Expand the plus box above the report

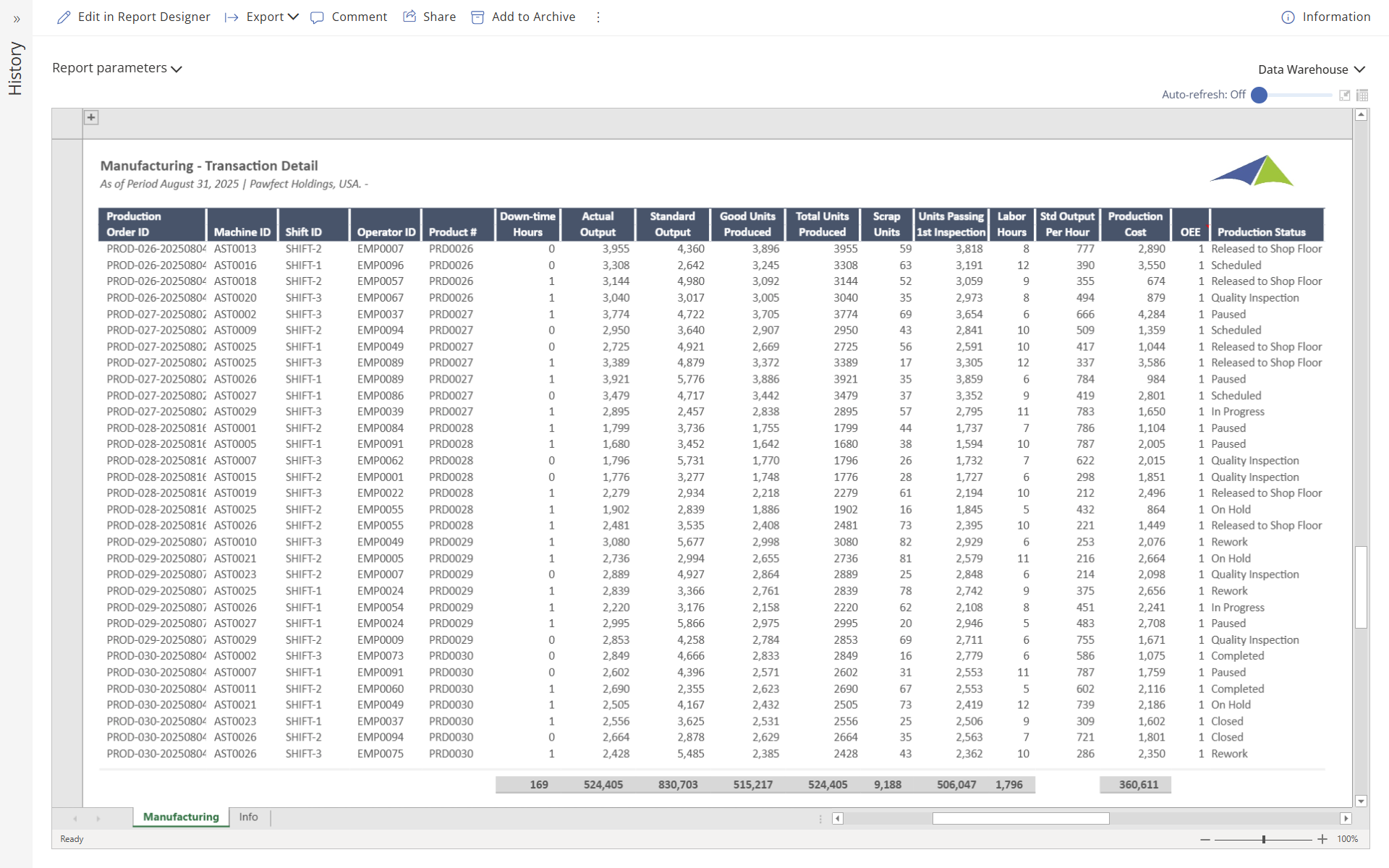click(91, 116)
